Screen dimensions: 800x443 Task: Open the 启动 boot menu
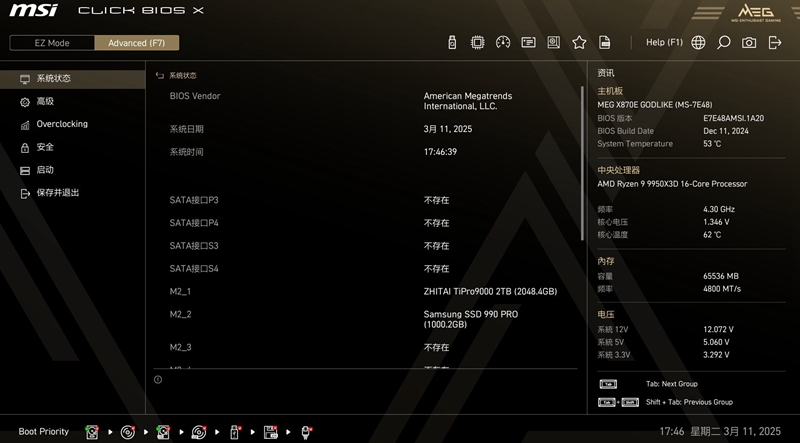[x=45, y=170]
